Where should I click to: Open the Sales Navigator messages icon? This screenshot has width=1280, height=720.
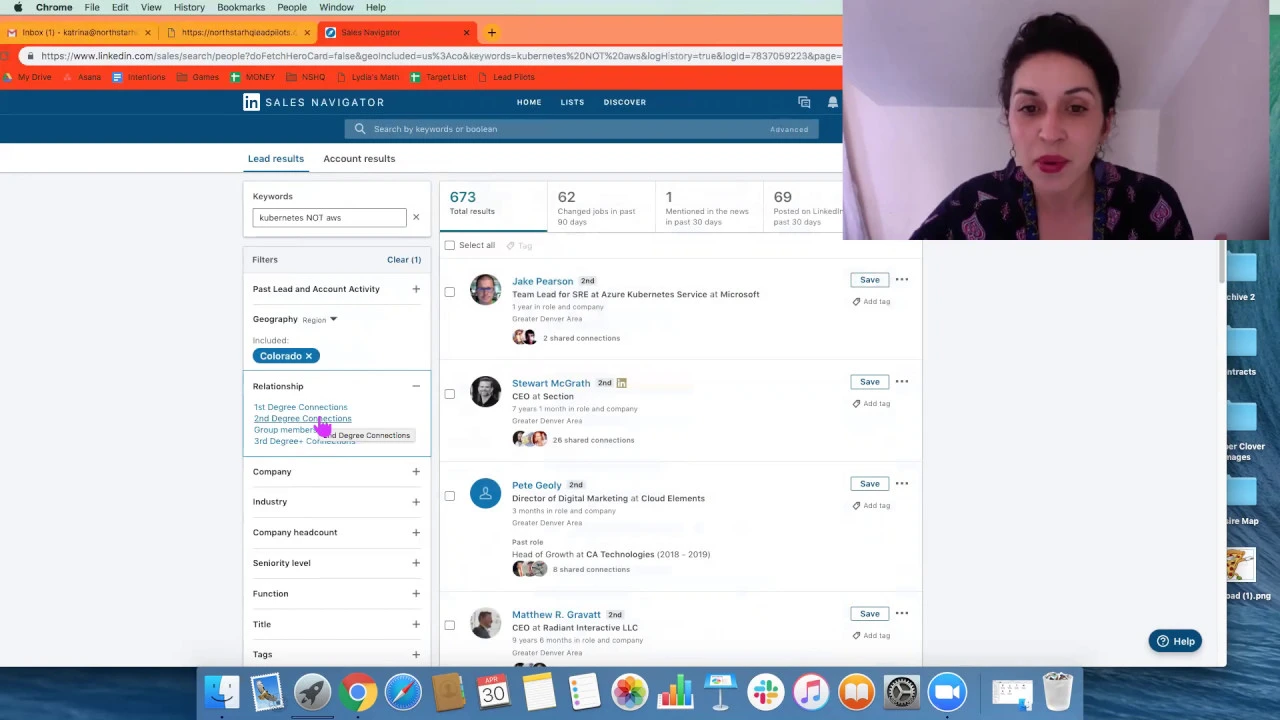(x=804, y=102)
